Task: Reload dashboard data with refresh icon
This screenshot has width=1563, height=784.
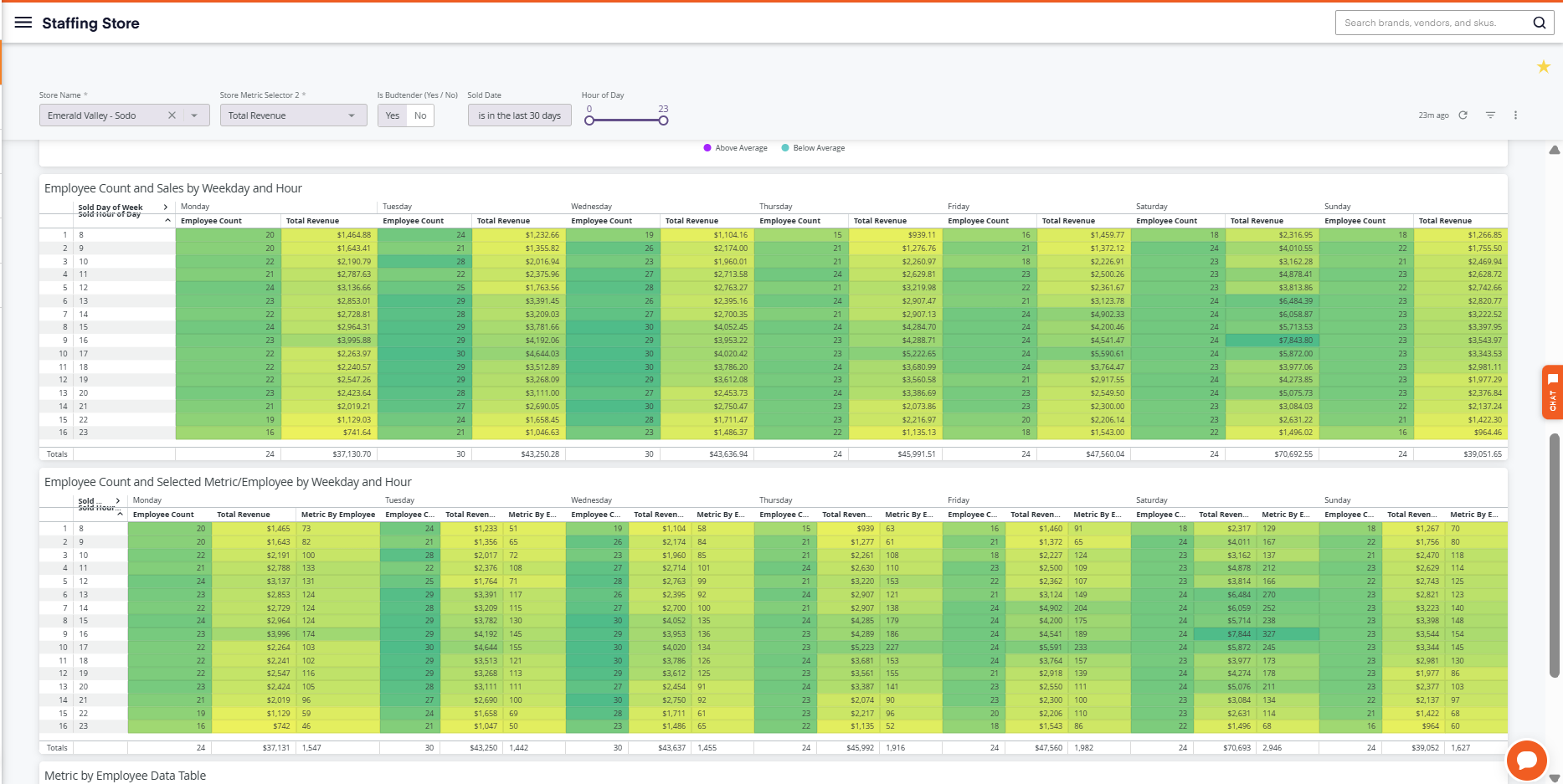Action: 1463,115
